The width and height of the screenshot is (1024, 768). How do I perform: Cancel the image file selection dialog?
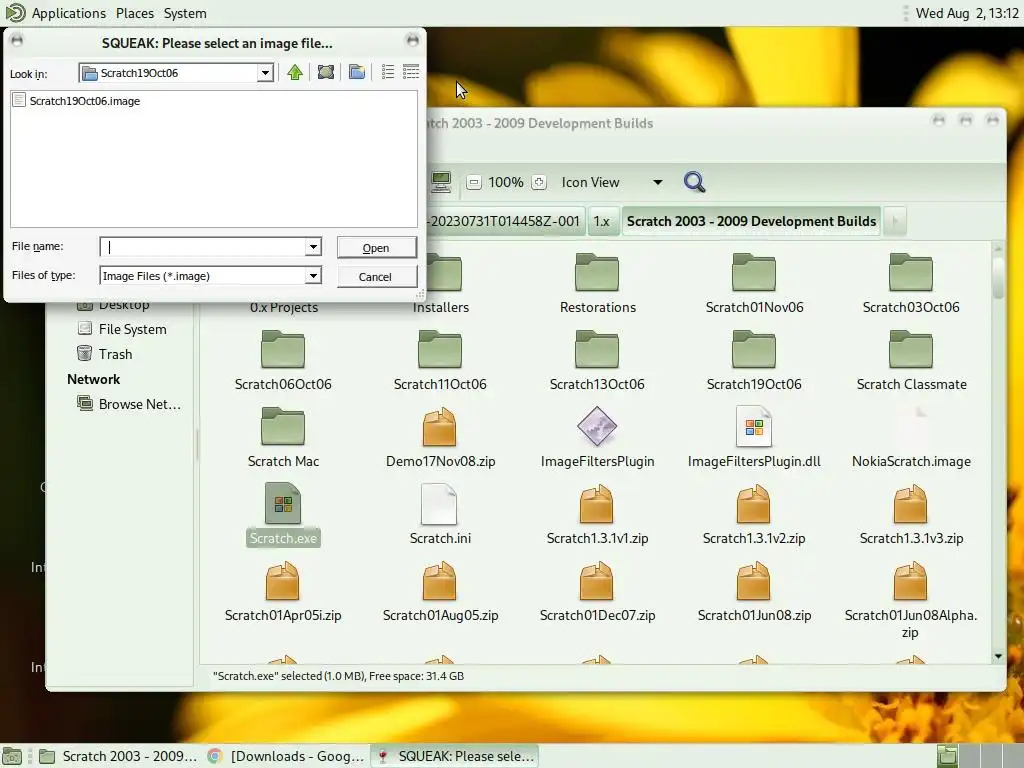point(376,276)
